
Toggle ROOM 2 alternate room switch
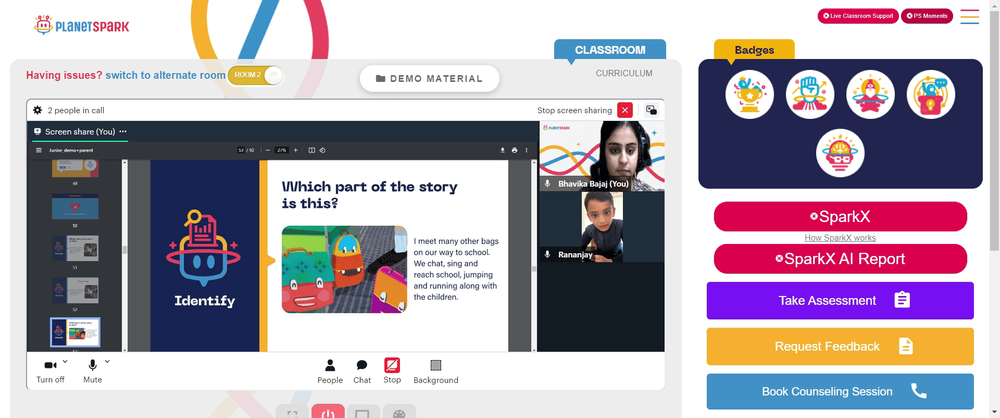pyautogui.click(x=255, y=75)
